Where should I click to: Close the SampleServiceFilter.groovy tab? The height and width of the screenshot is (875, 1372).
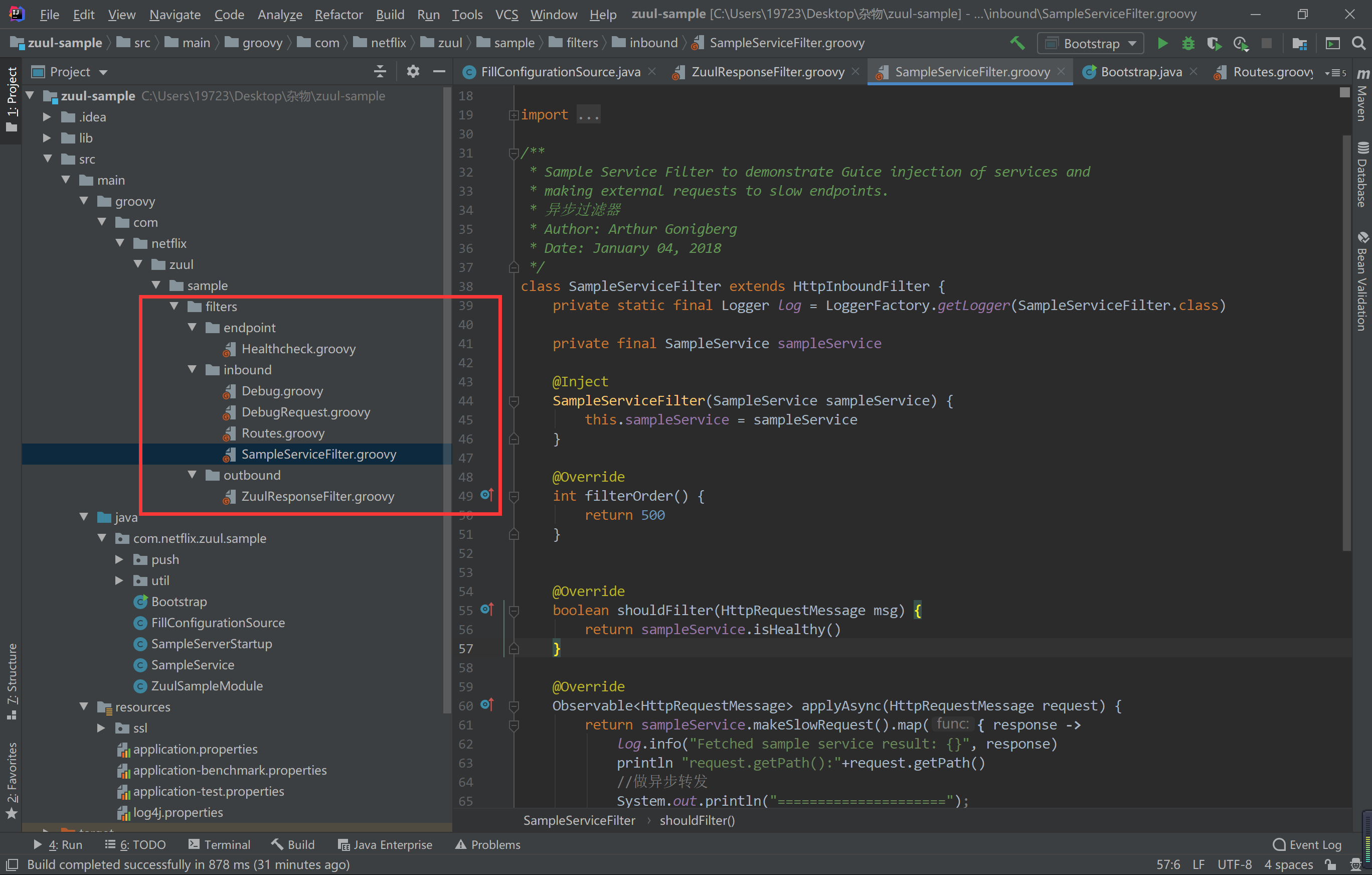point(1061,71)
